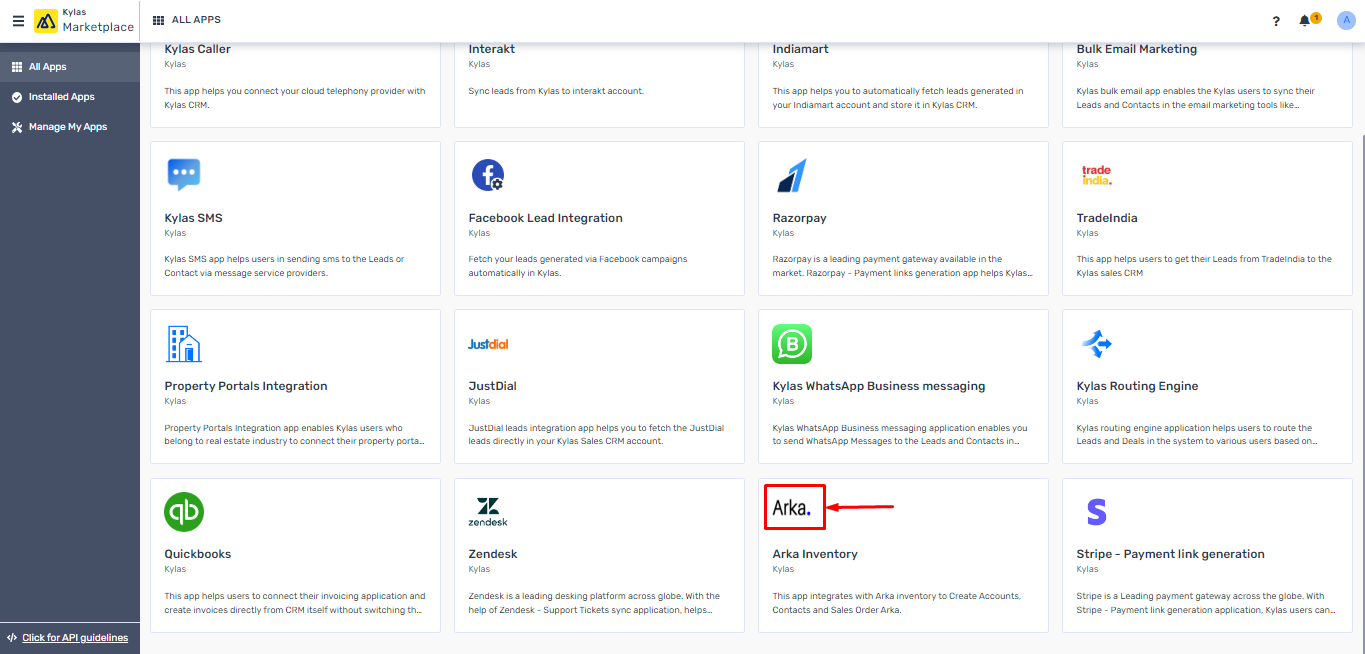
Task: Click the Quickbooks green logo
Action: coord(184,512)
